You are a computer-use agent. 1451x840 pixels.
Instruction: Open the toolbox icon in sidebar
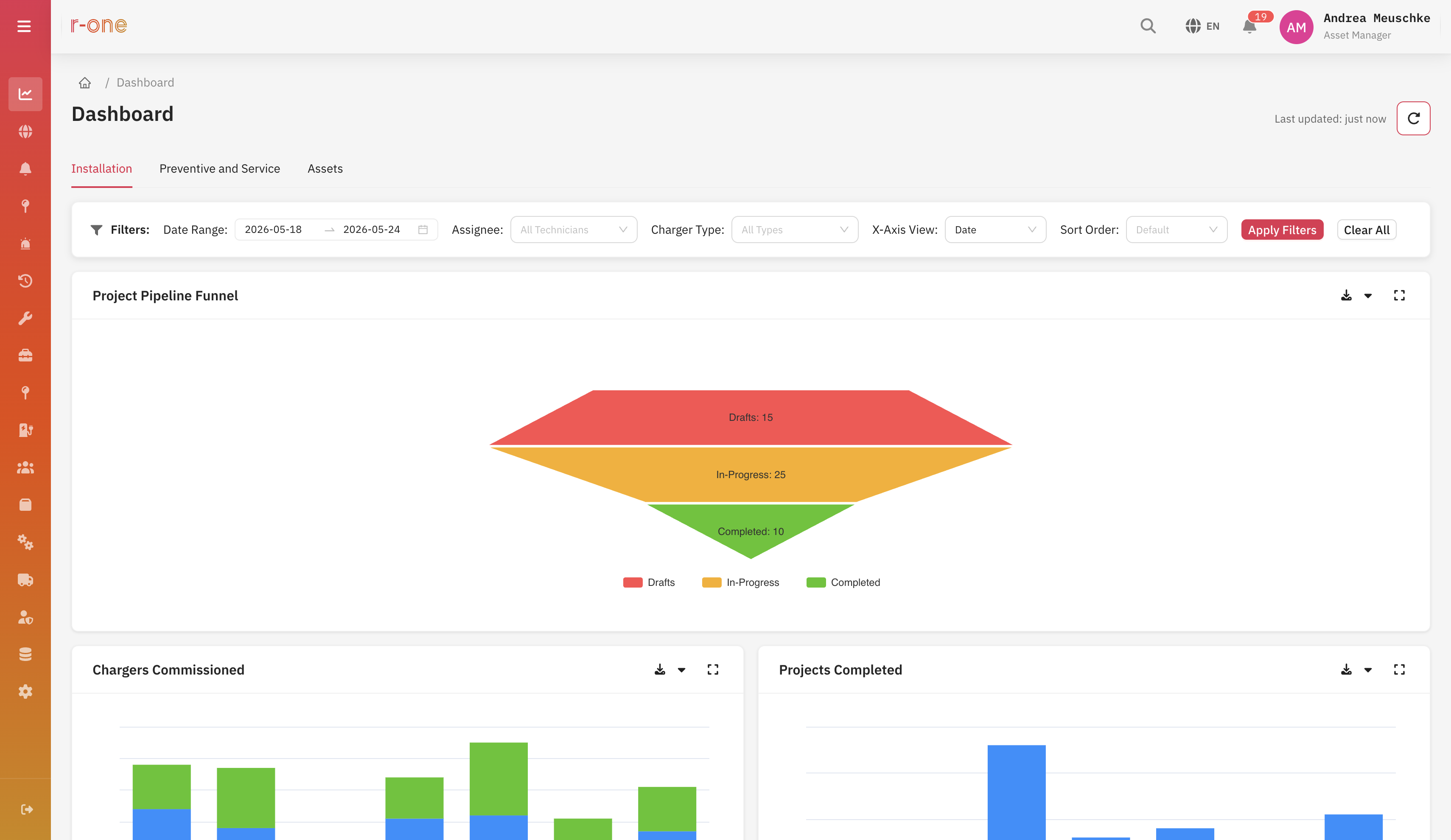[x=25, y=355]
